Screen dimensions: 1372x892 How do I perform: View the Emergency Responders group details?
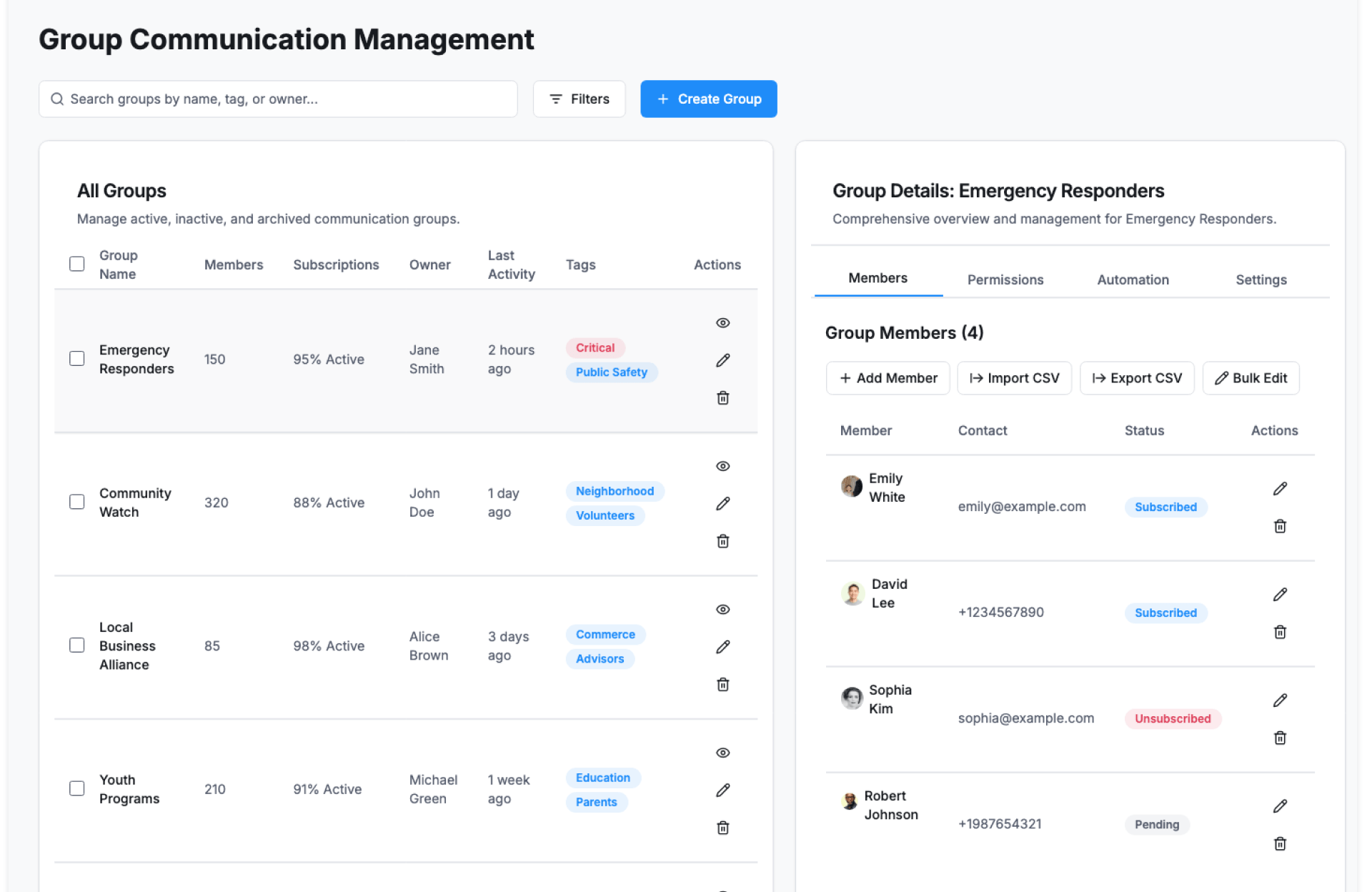(x=722, y=323)
